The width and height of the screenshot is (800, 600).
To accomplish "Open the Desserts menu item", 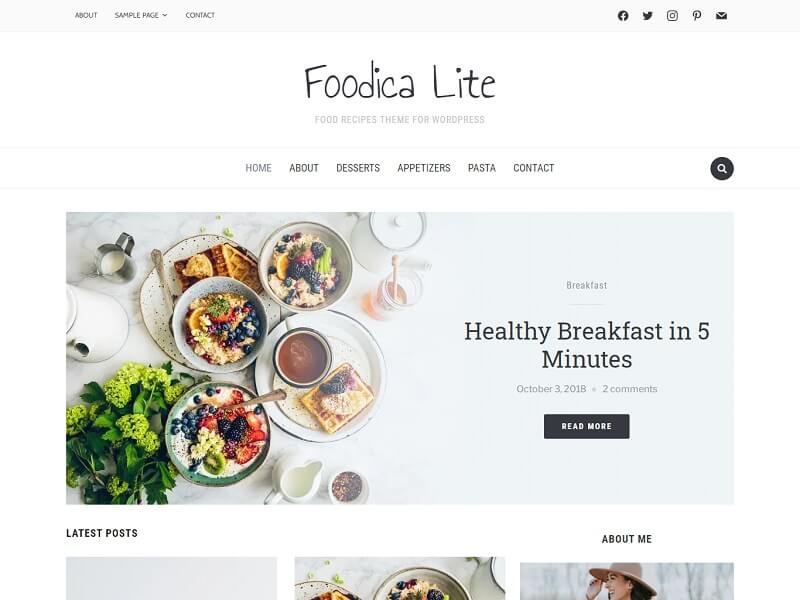I will coord(358,168).
